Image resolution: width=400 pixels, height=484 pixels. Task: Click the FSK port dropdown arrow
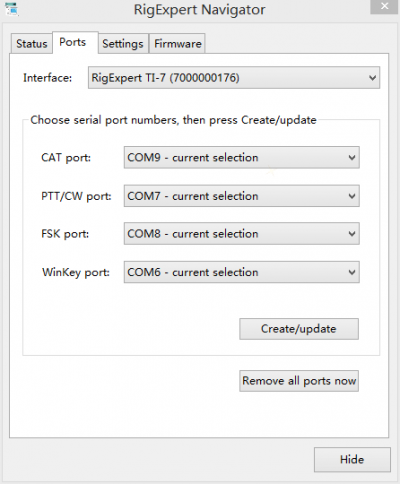coord(352,234)
